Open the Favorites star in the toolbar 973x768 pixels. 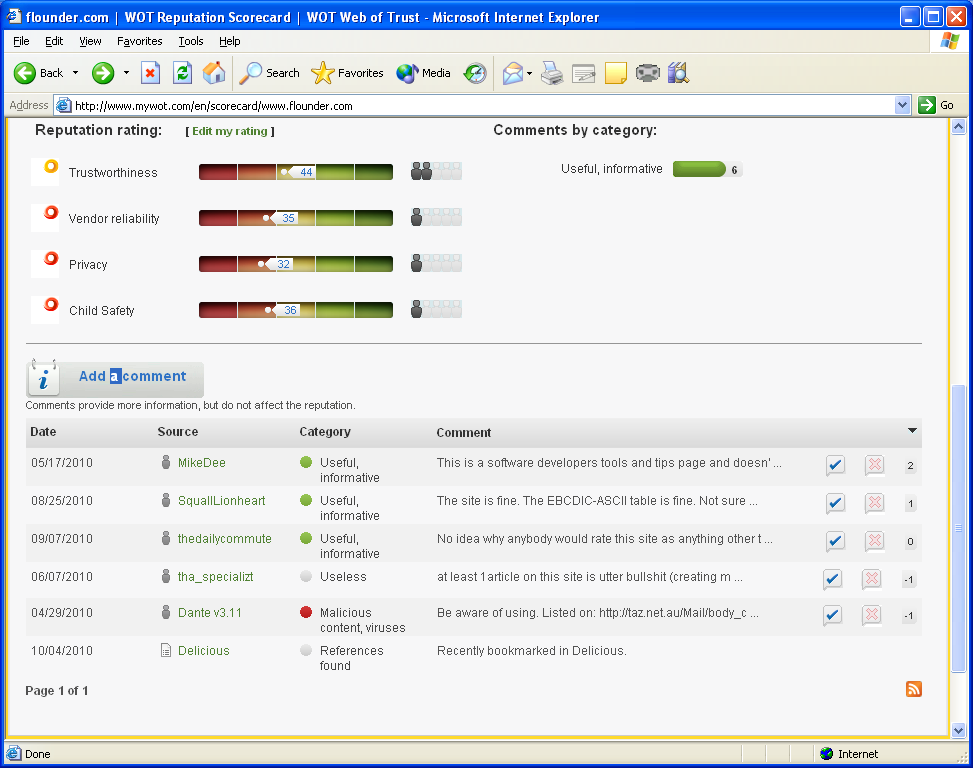pyautogui.click(x=348, y=73)
